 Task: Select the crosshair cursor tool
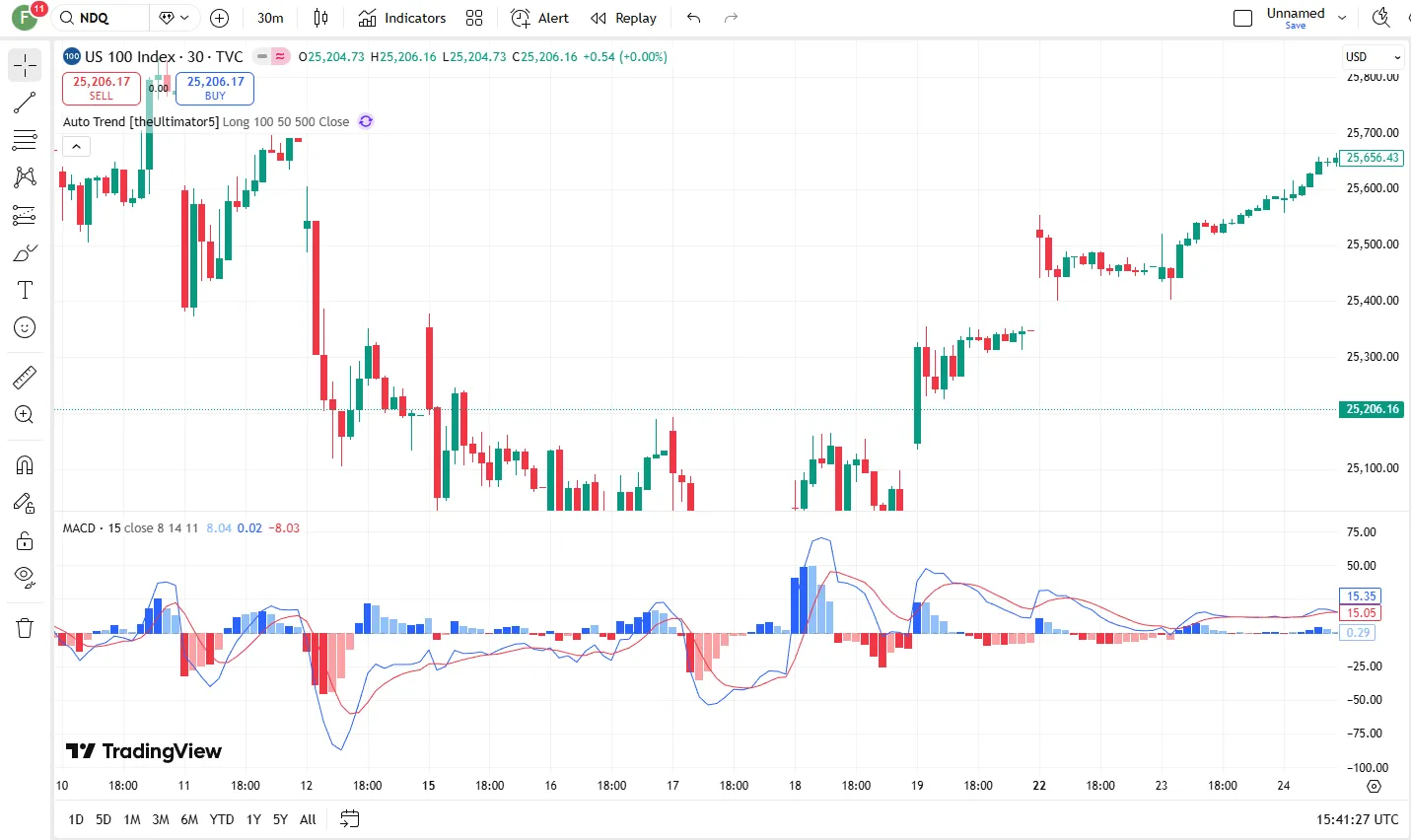point(25,65)
